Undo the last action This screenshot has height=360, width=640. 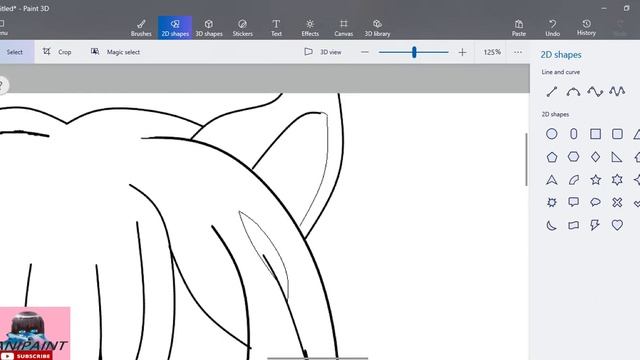tap(553, 28)
